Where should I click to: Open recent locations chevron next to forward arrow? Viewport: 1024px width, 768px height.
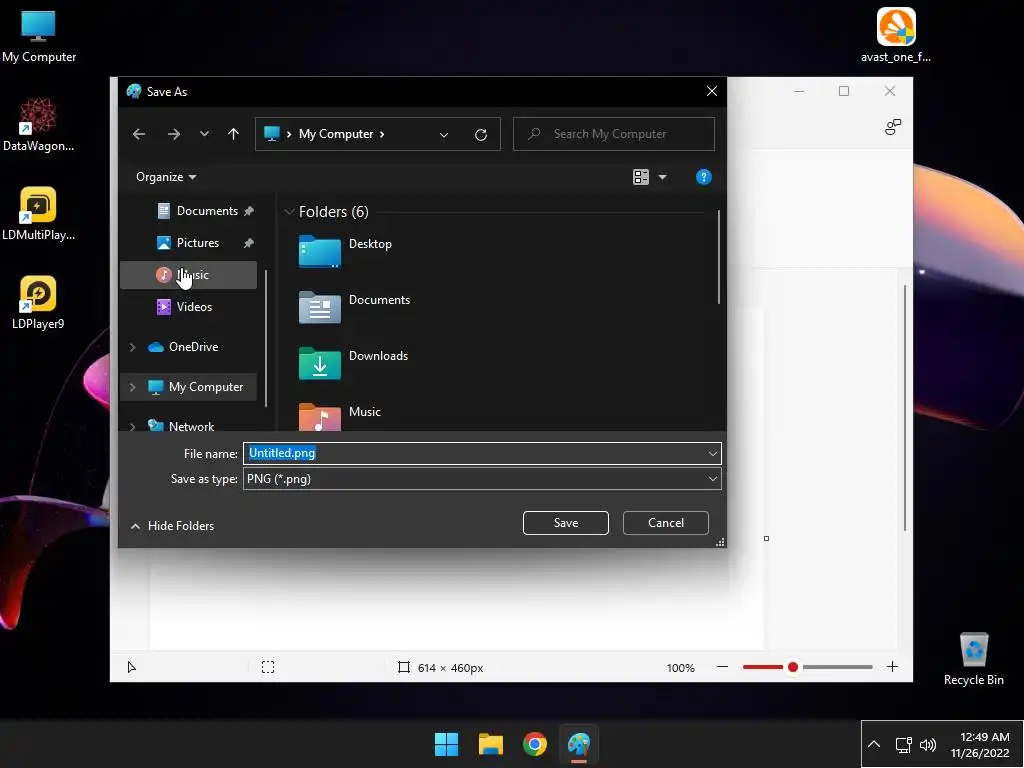tap(204, 134)
